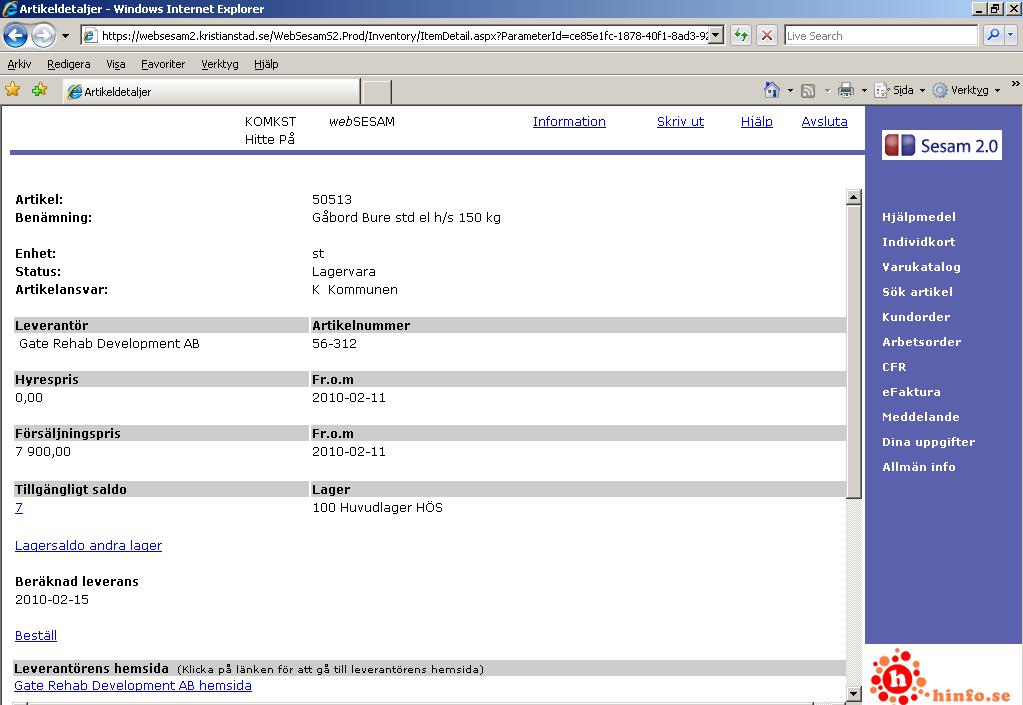The image size is (1023, 705).
Task: Open CFR in the sidebar
Action: [894, 367]
